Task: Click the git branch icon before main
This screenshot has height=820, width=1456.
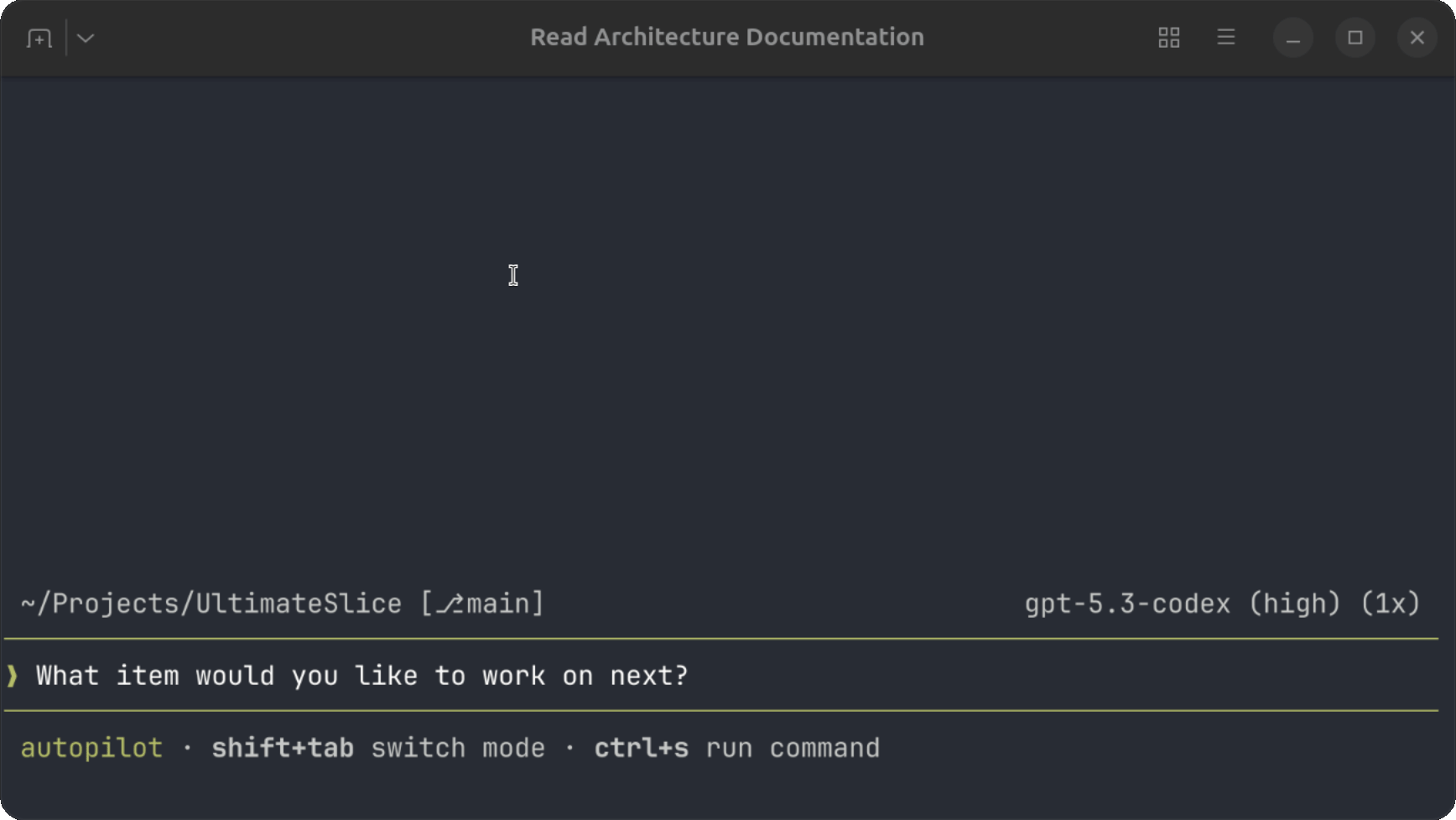Action: (450, 604)
